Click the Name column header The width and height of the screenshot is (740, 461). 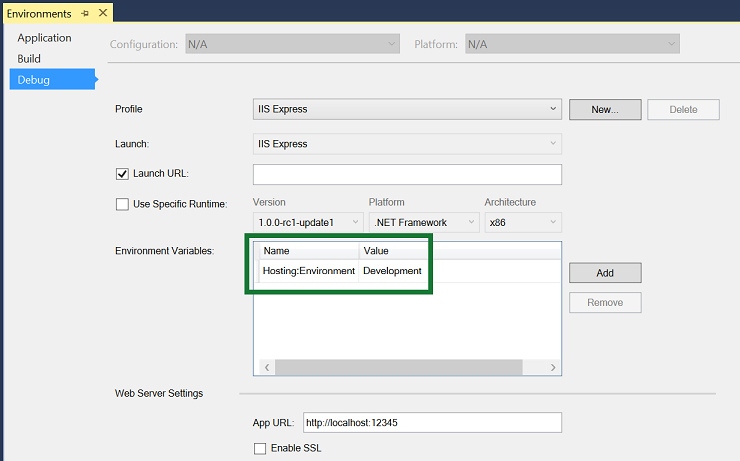tap(309, 251)
